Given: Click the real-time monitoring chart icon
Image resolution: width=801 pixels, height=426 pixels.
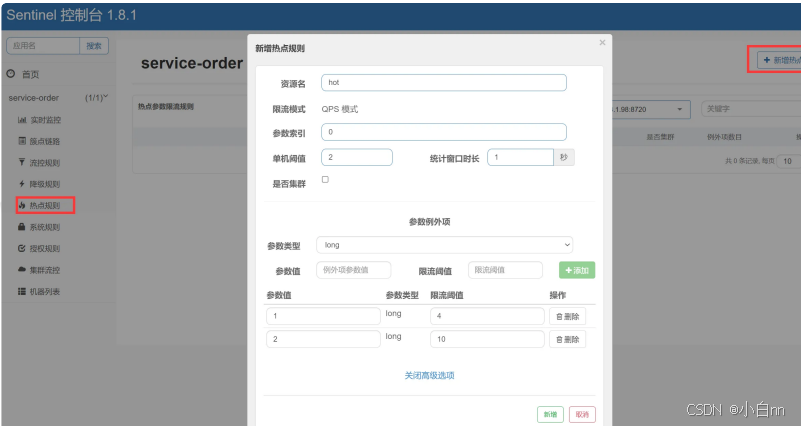Looking at the screenshot, I should click(22, 120).
